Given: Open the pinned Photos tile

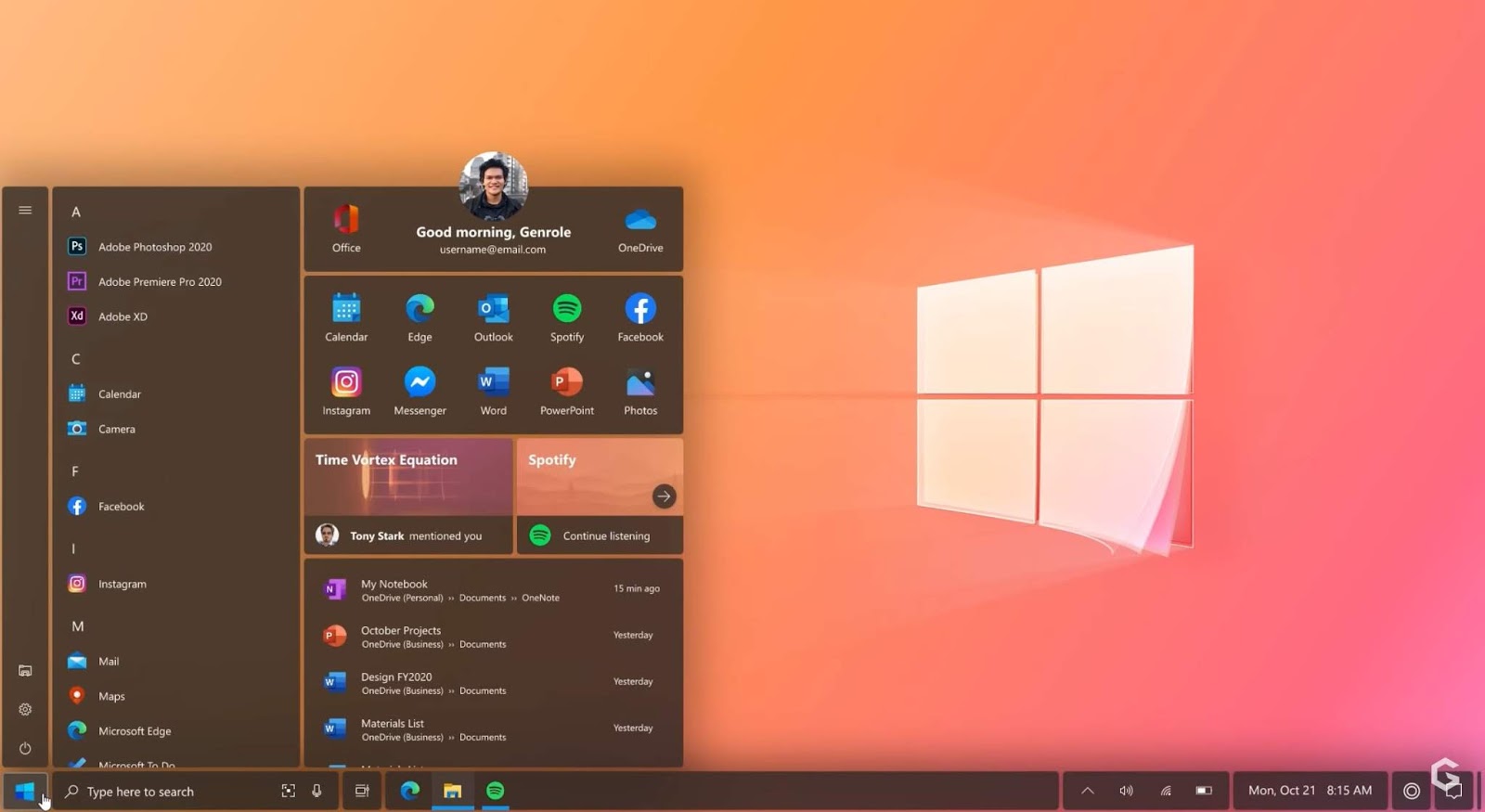Looking at the screenshot, I should coord(640,391).
